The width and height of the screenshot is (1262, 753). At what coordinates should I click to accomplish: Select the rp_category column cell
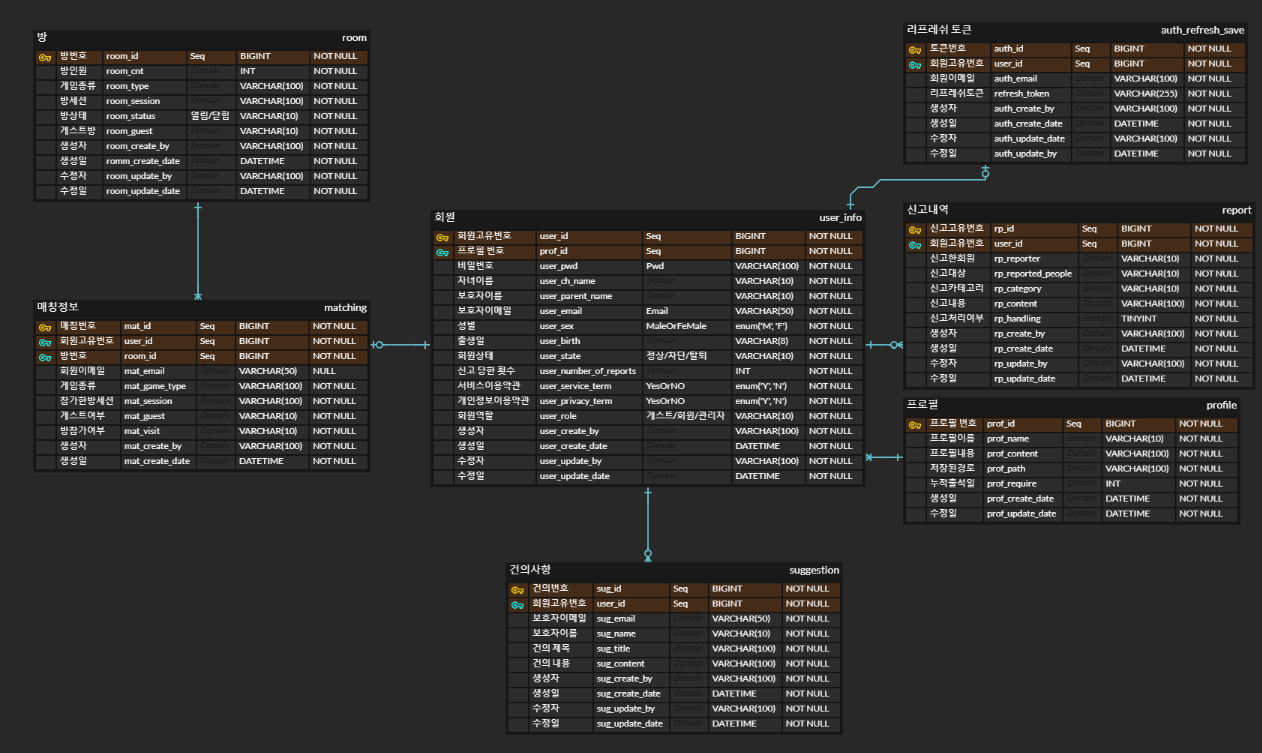(x=1035, y=288)
